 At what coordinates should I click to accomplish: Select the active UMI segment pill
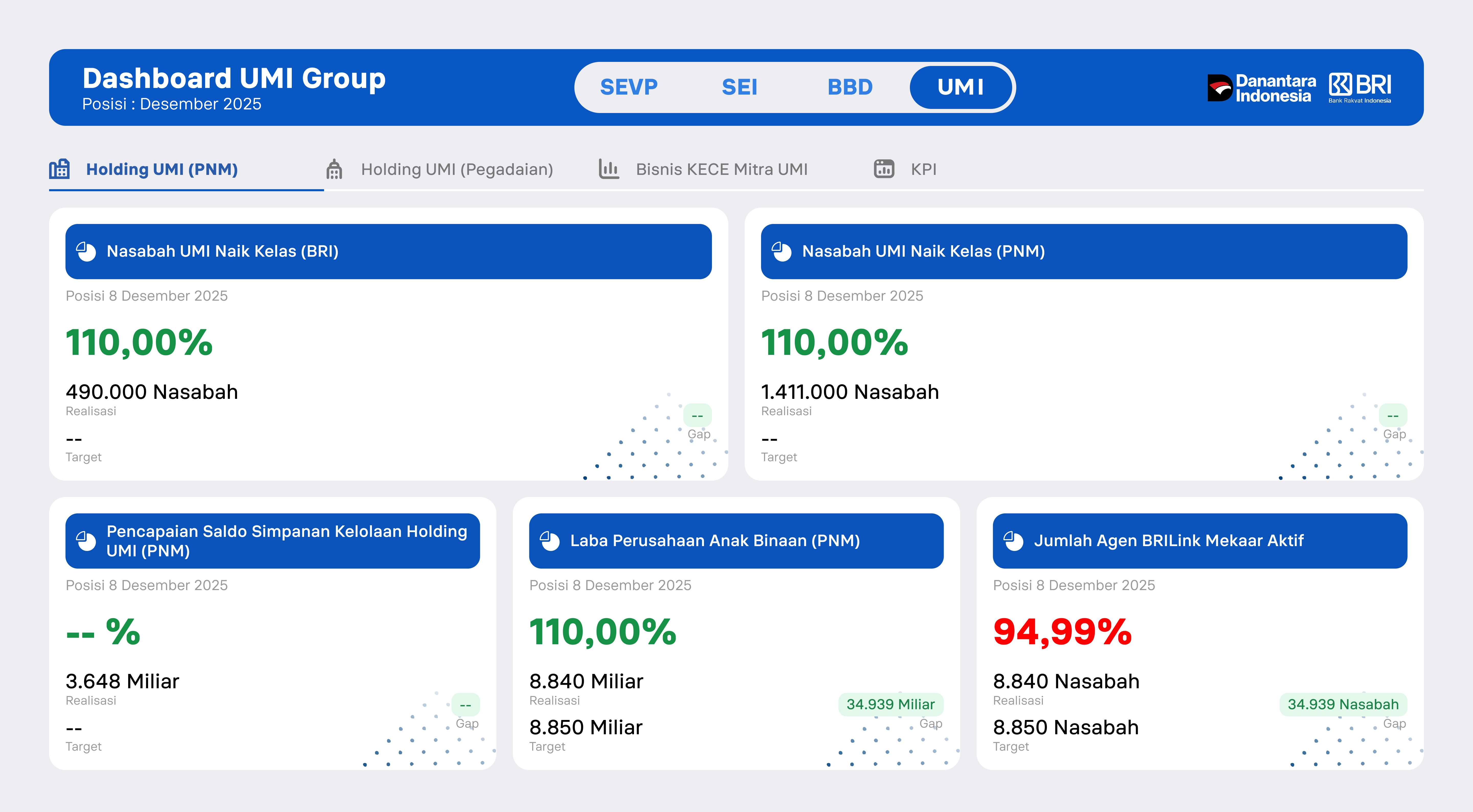coord(961,87)
